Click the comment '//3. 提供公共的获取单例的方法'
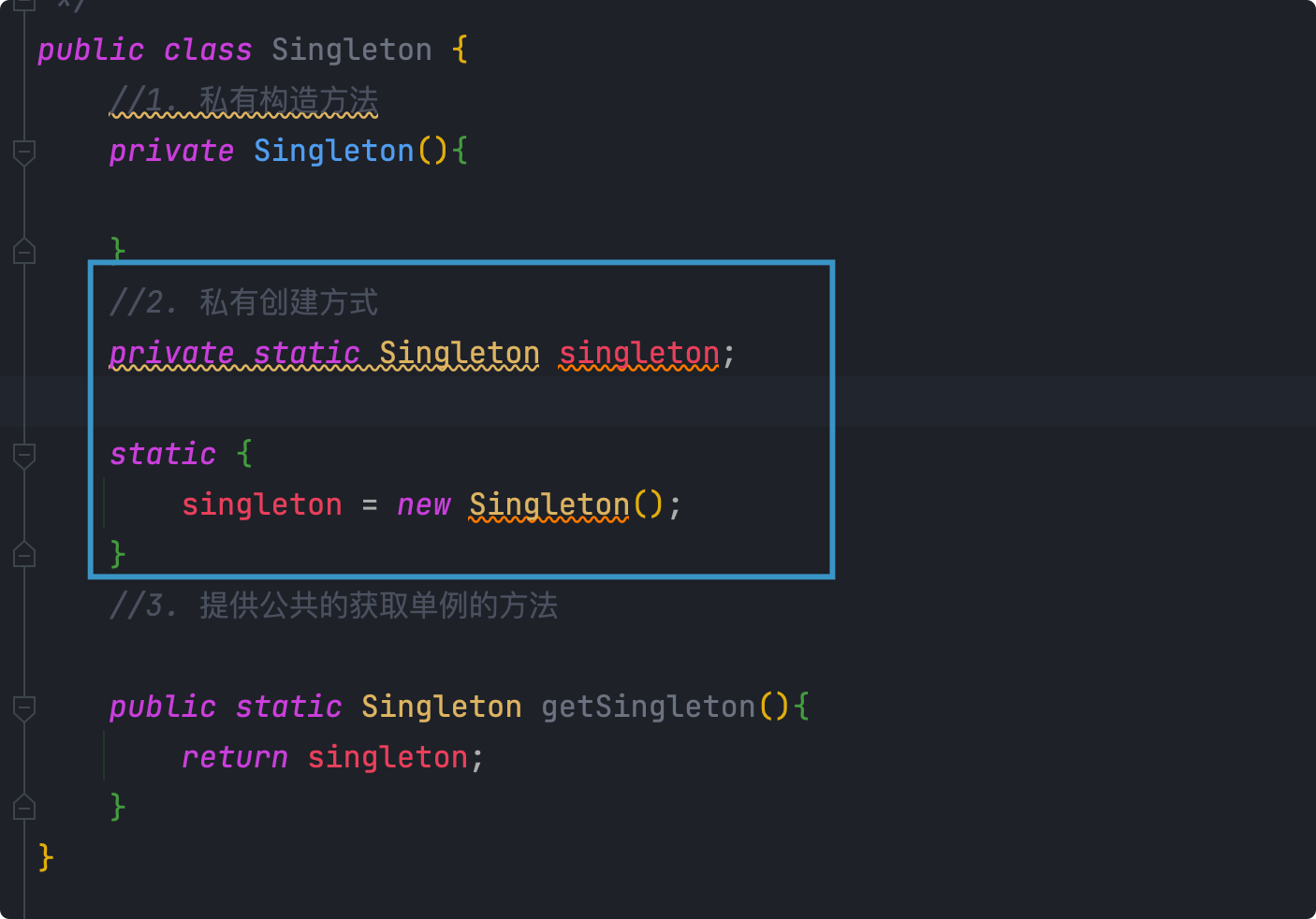 coord(333,605)
